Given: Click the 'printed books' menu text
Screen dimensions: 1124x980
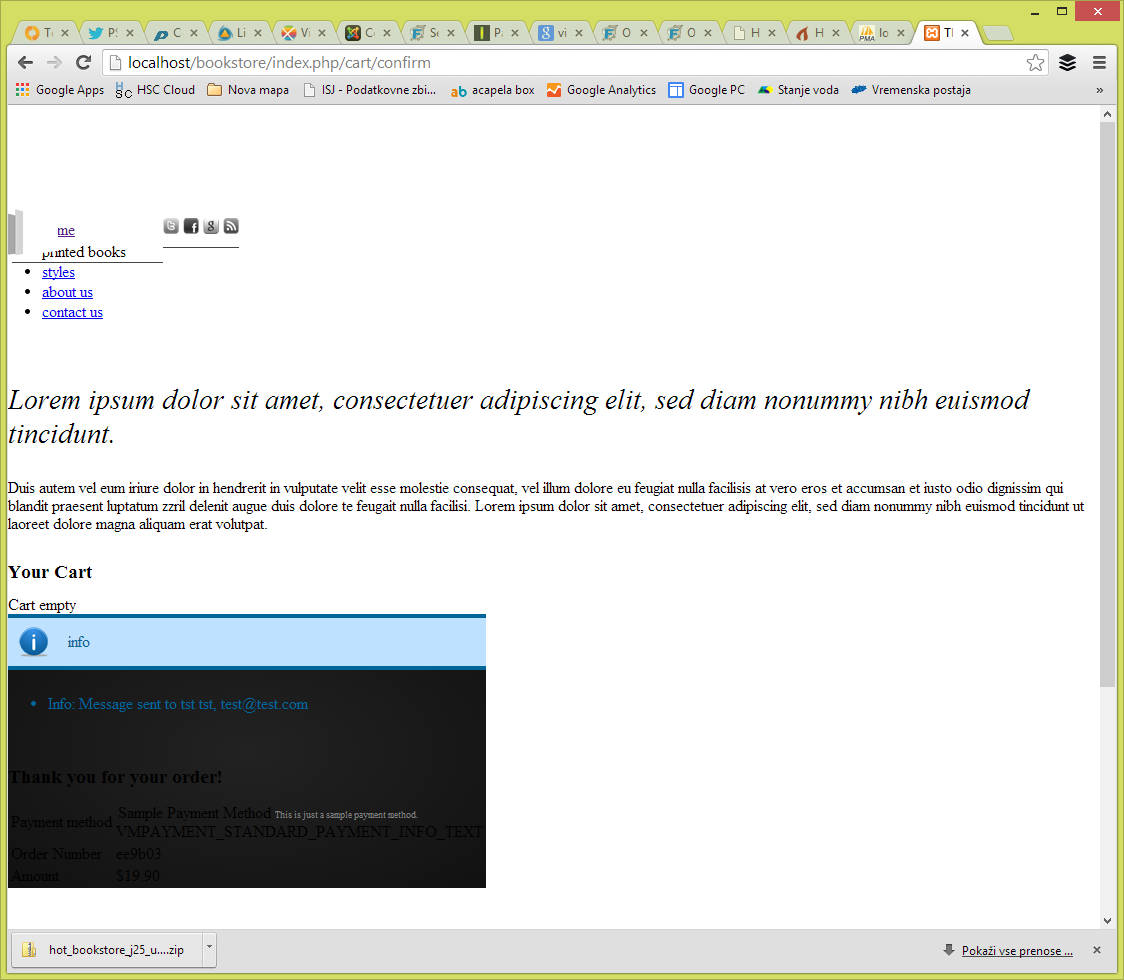Looking at the screenshot, I should tap(84, 252).
